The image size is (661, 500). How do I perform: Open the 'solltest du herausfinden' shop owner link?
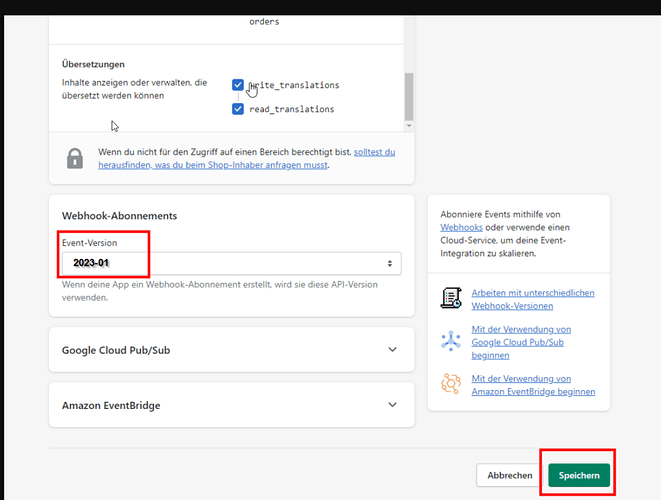(x=247, y=159)
